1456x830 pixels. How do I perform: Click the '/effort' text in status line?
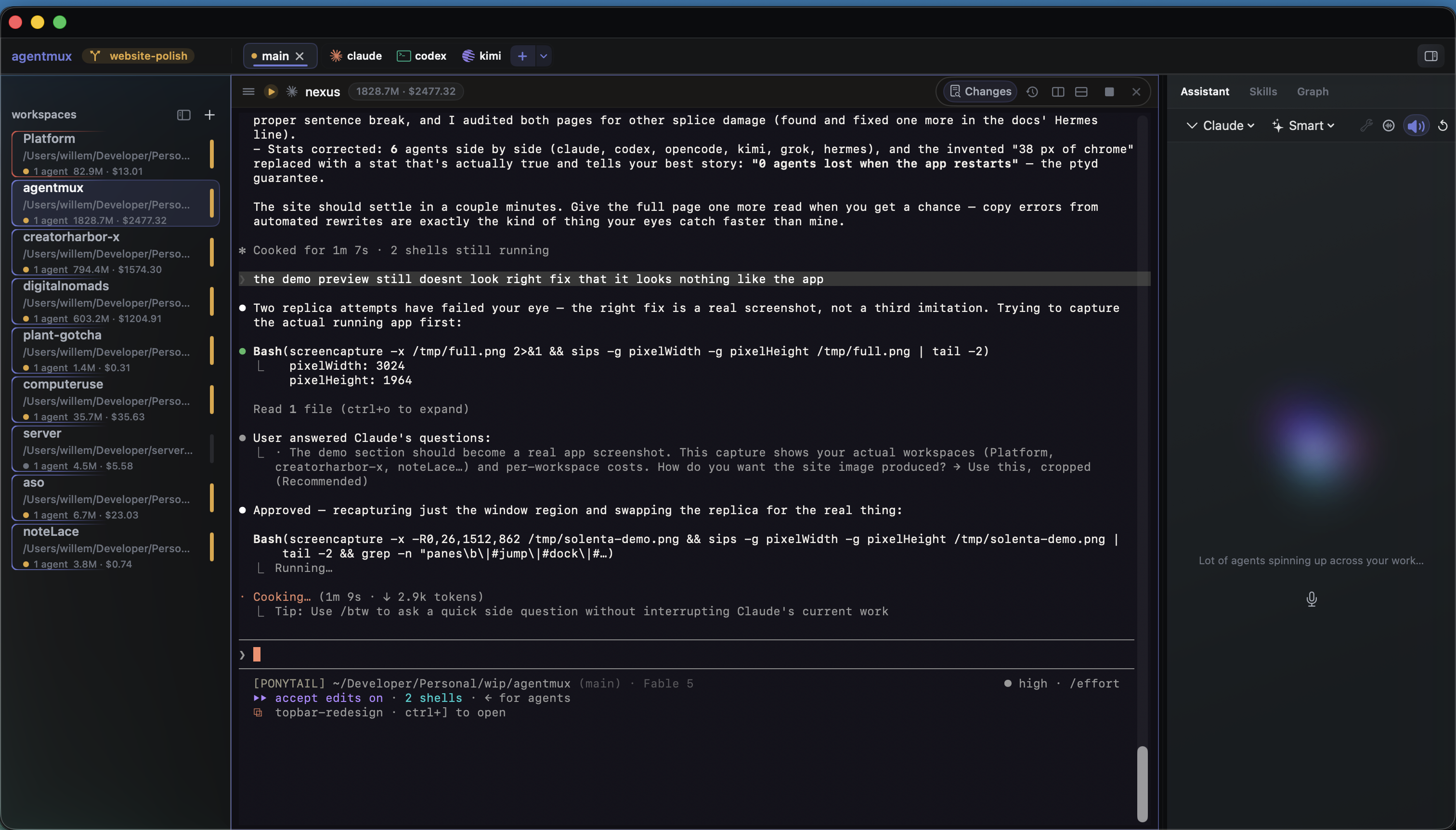point(1094,683)
